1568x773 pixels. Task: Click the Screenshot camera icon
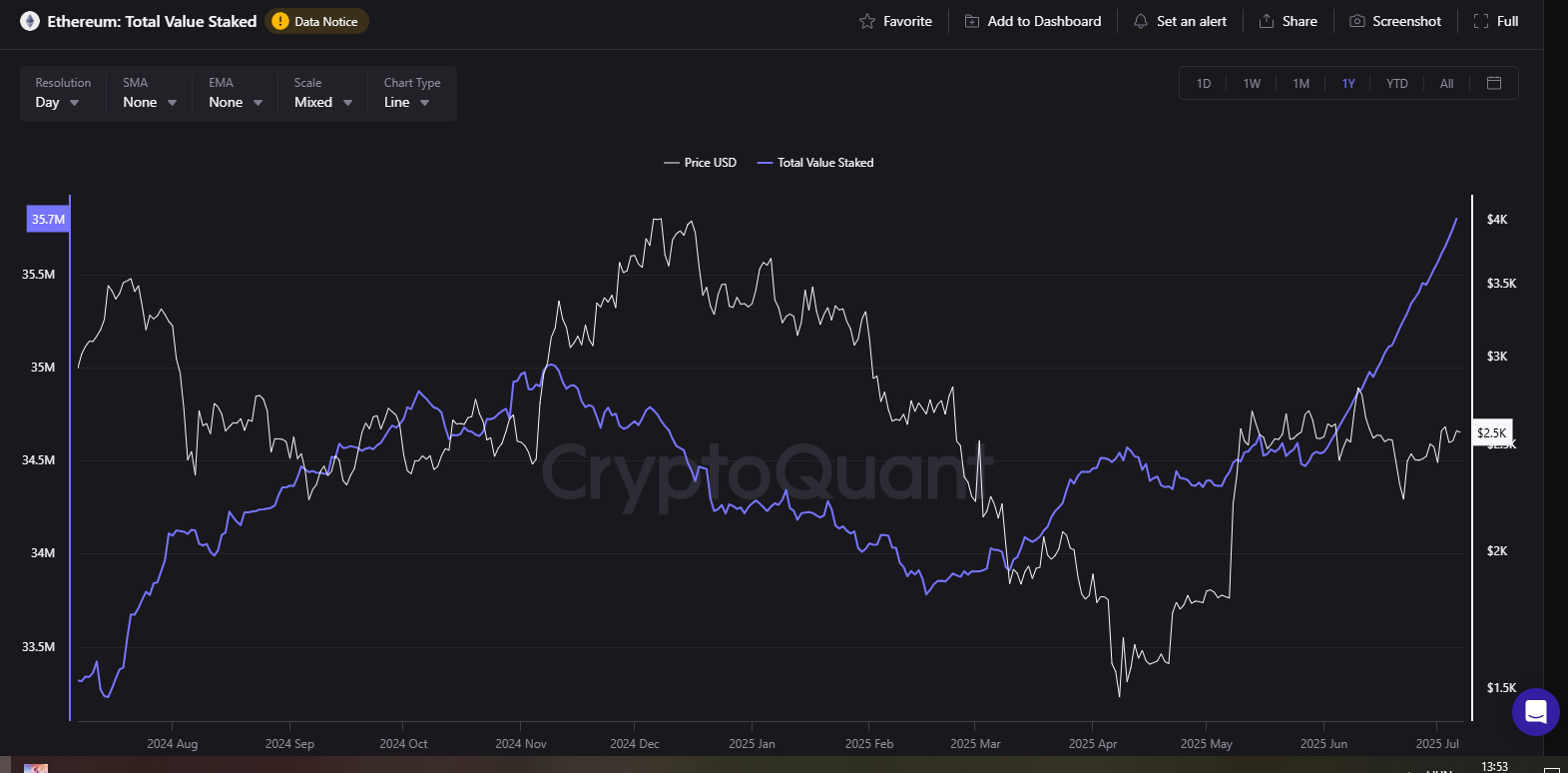pos(1357,21)
